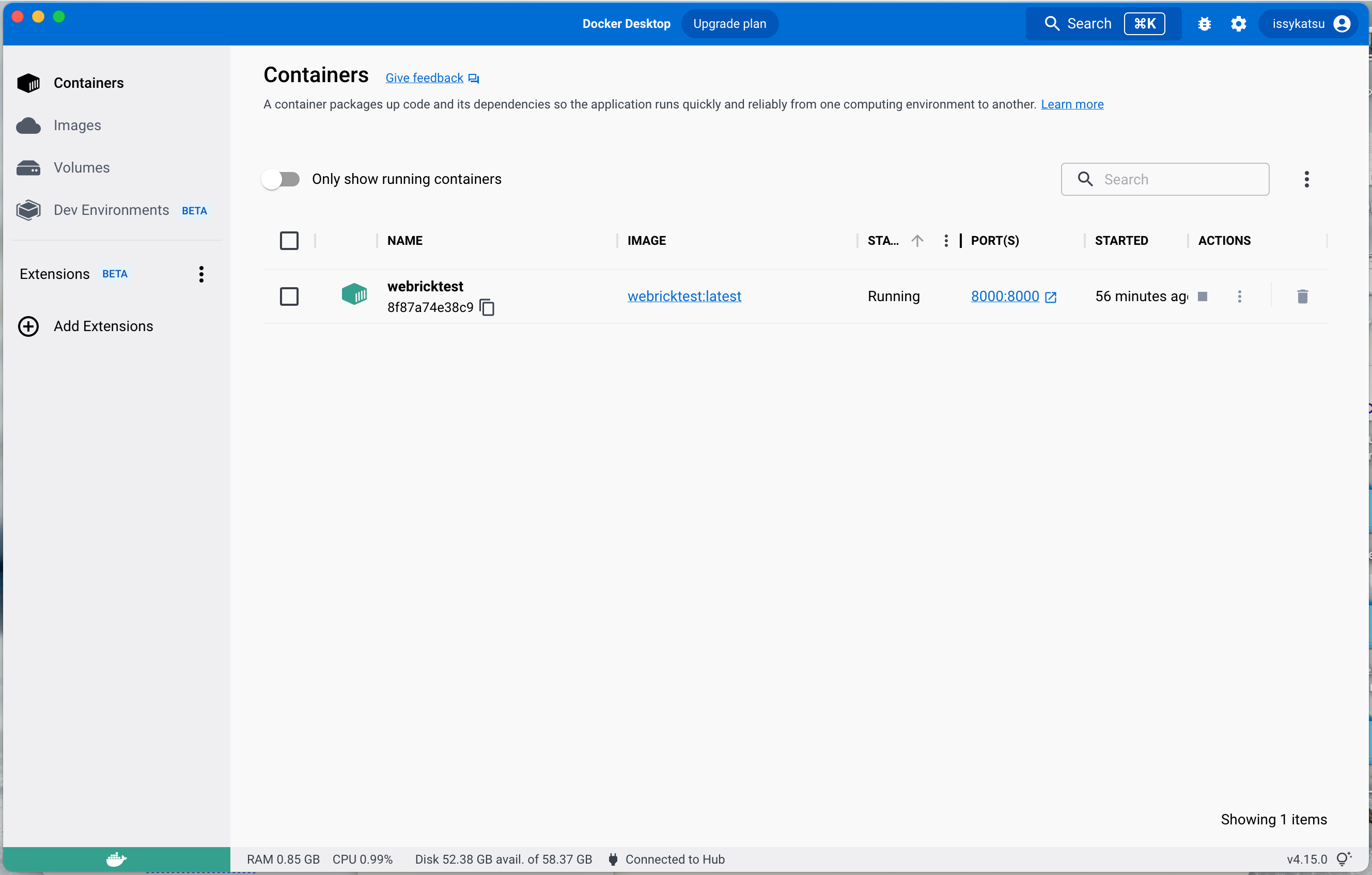Open the table options menu beside search
This screenshot has height=875, width=1372.
tap(1306, 179)
